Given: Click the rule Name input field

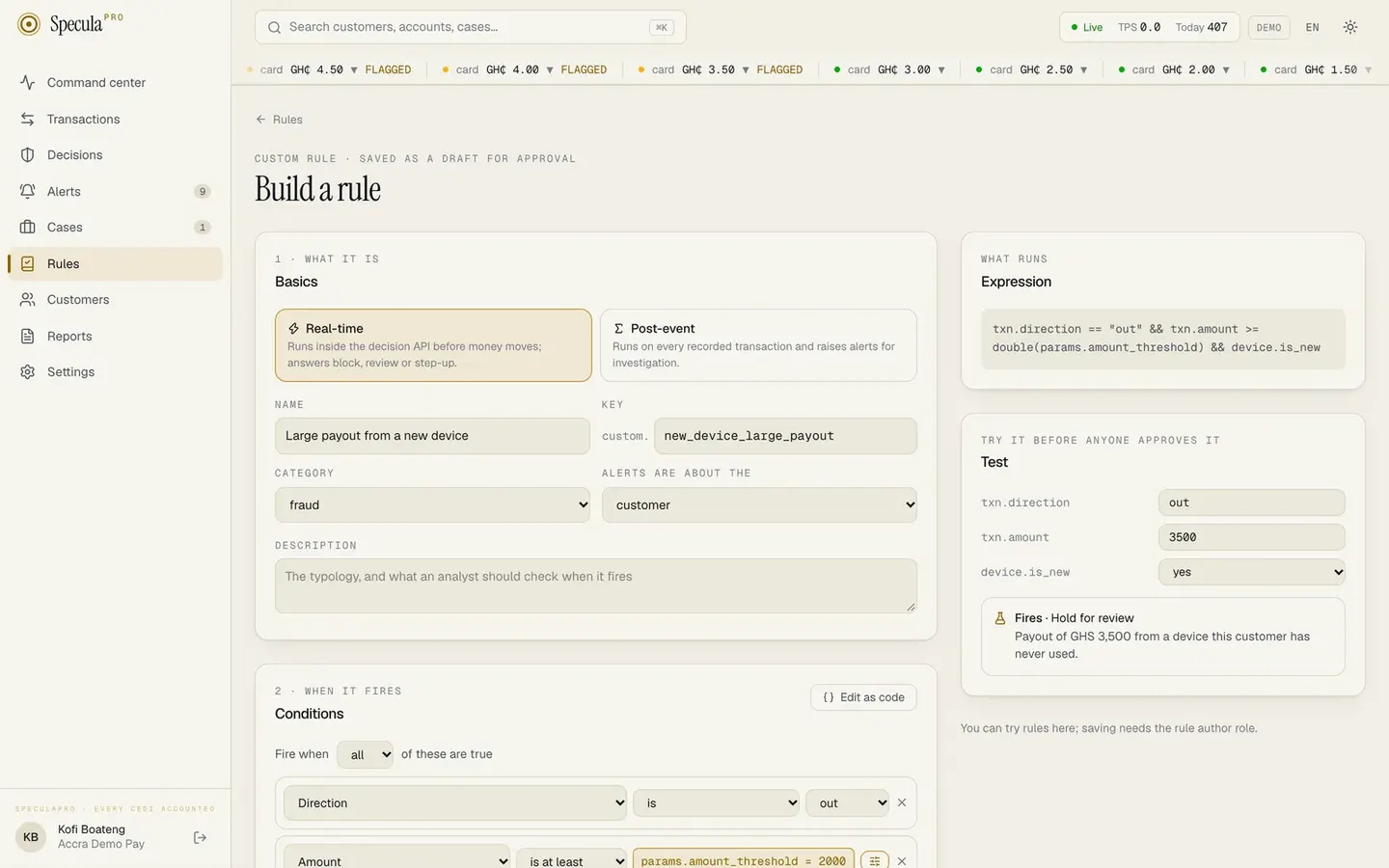Looking at the screenshot, I should tap(432, 436).
